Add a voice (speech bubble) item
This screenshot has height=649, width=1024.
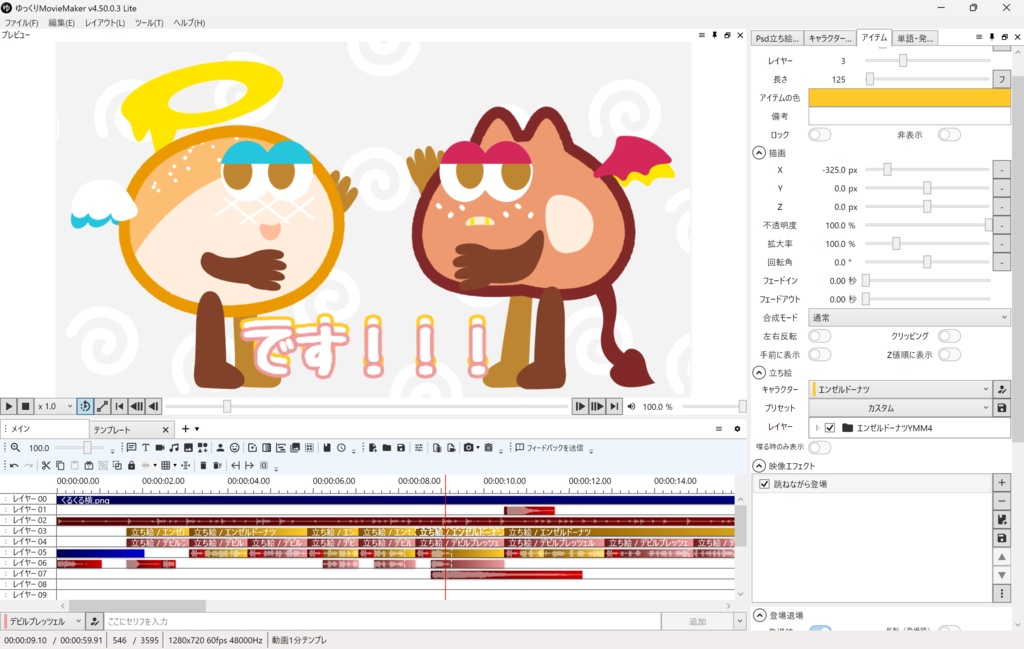click(131, 447)
